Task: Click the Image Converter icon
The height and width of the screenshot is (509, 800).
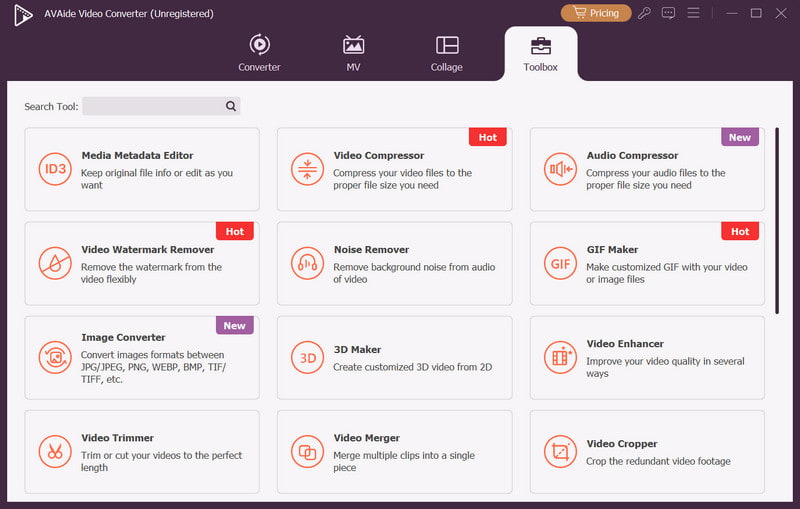Action: (x=55, y=358)
